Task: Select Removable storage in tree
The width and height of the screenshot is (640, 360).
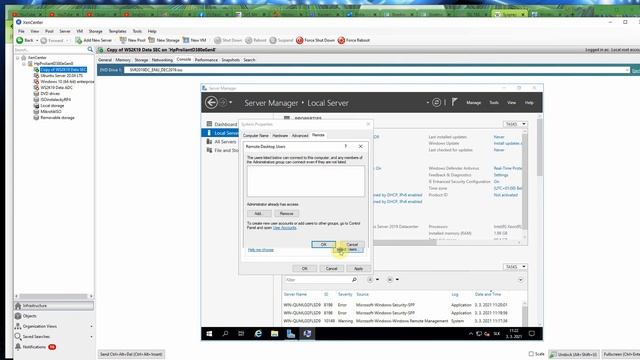Action: pyautogui.click(x=57, y=118)
